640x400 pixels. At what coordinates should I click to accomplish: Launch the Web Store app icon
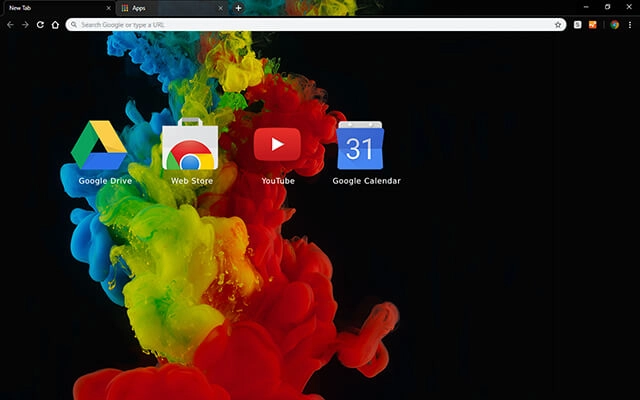click(x=190, y=144)
